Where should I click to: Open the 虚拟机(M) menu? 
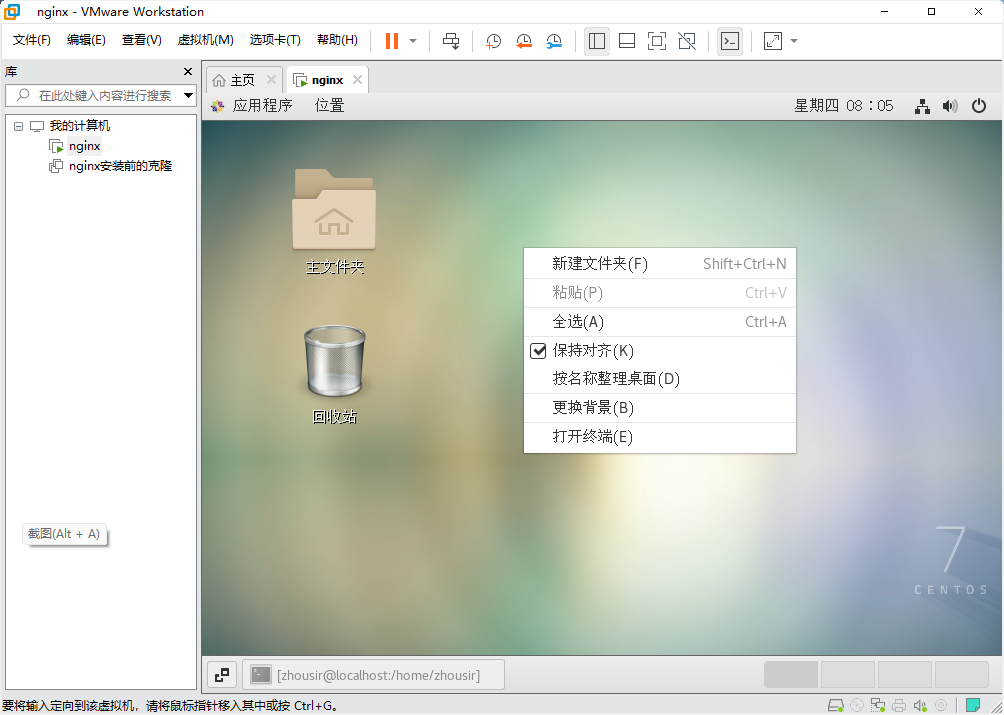[x=205, y=40]
